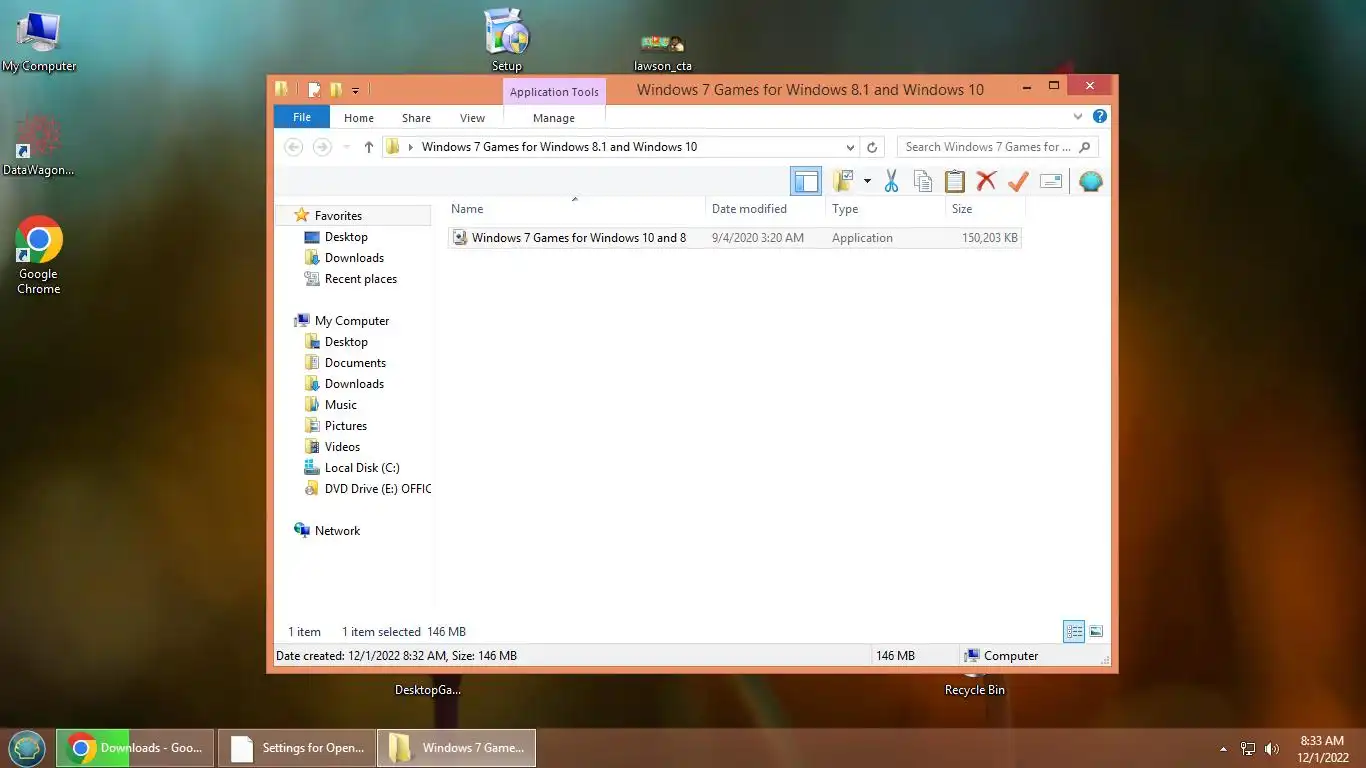Go up one folder level
Viewport: 1366px width, 768px height.
tap(368, 147)
